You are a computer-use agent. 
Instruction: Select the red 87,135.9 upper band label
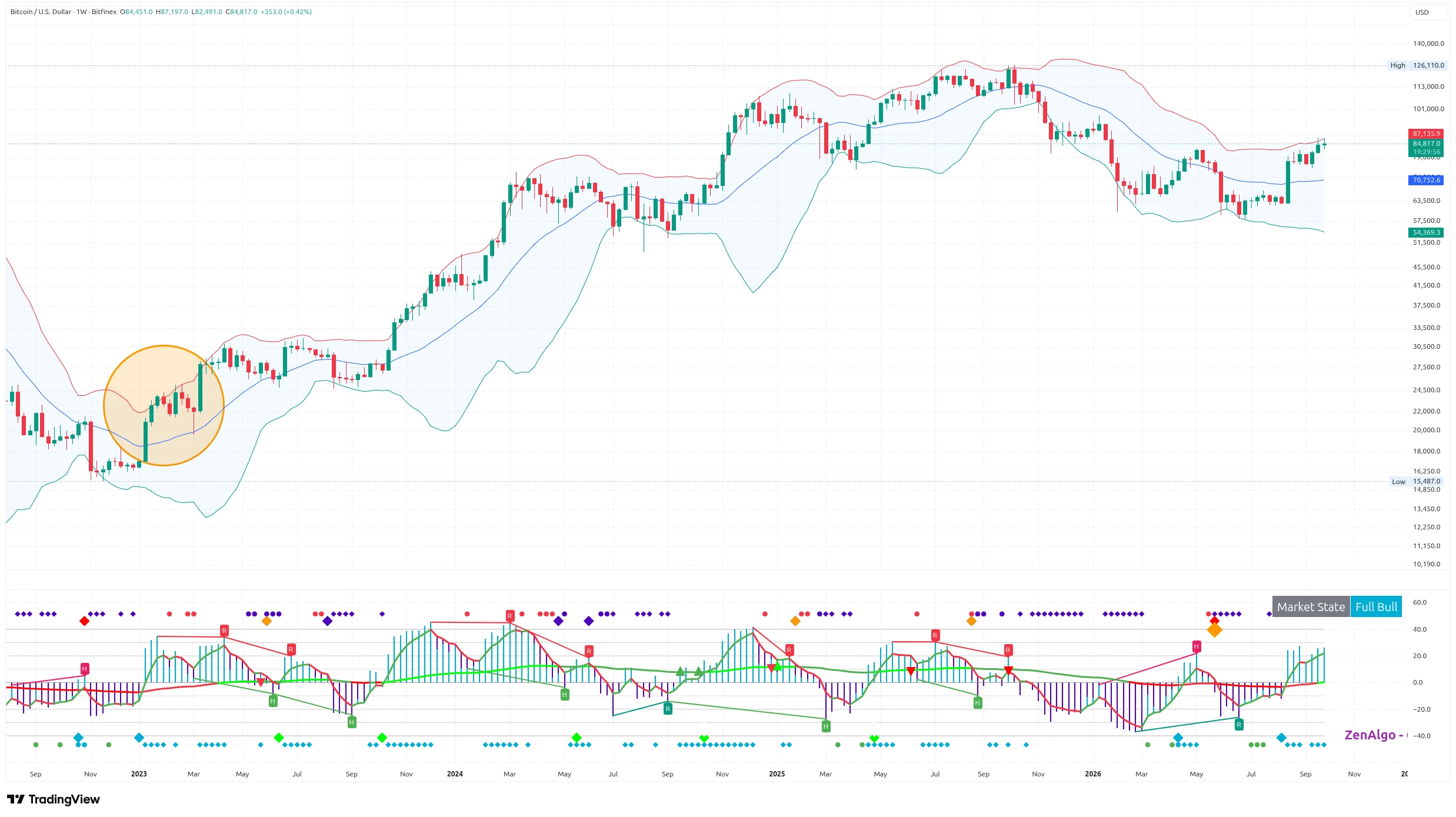coord(1426,134)
